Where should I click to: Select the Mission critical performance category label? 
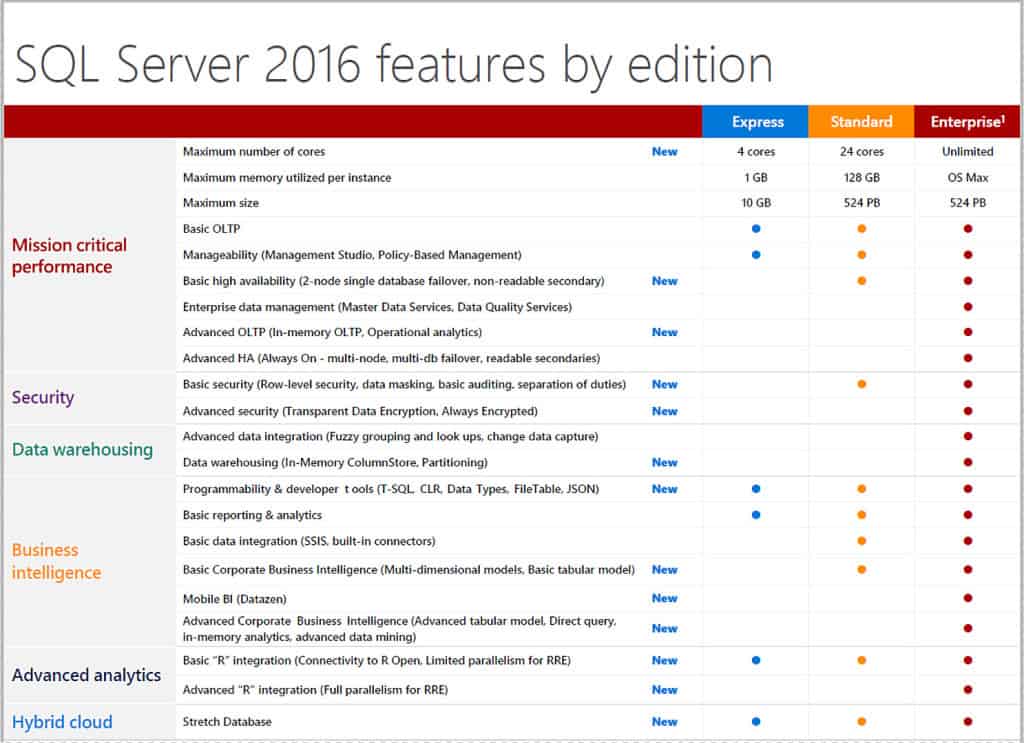pyautogui.click(x=69, y=256)
